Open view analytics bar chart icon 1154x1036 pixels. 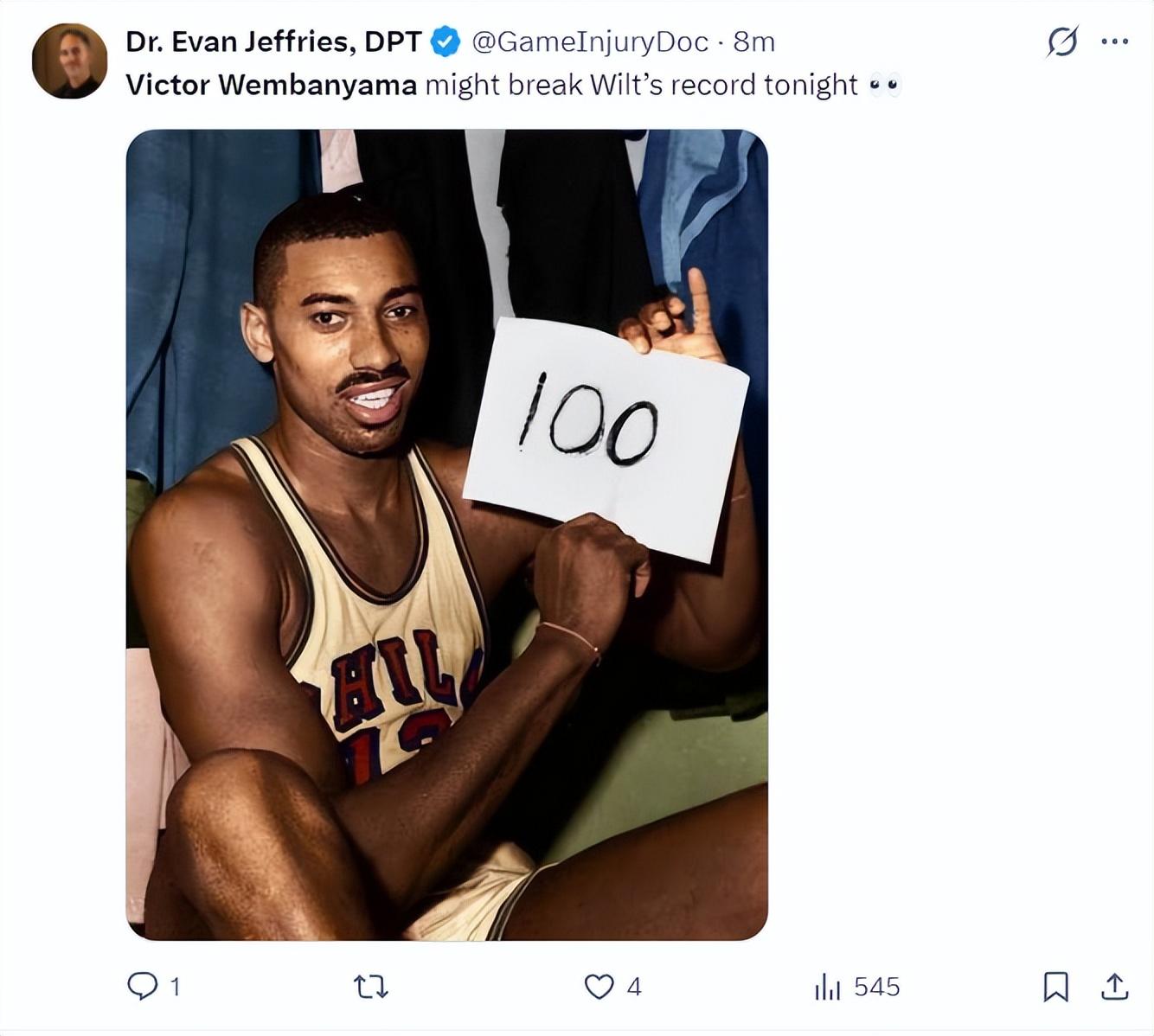(827, 987)
